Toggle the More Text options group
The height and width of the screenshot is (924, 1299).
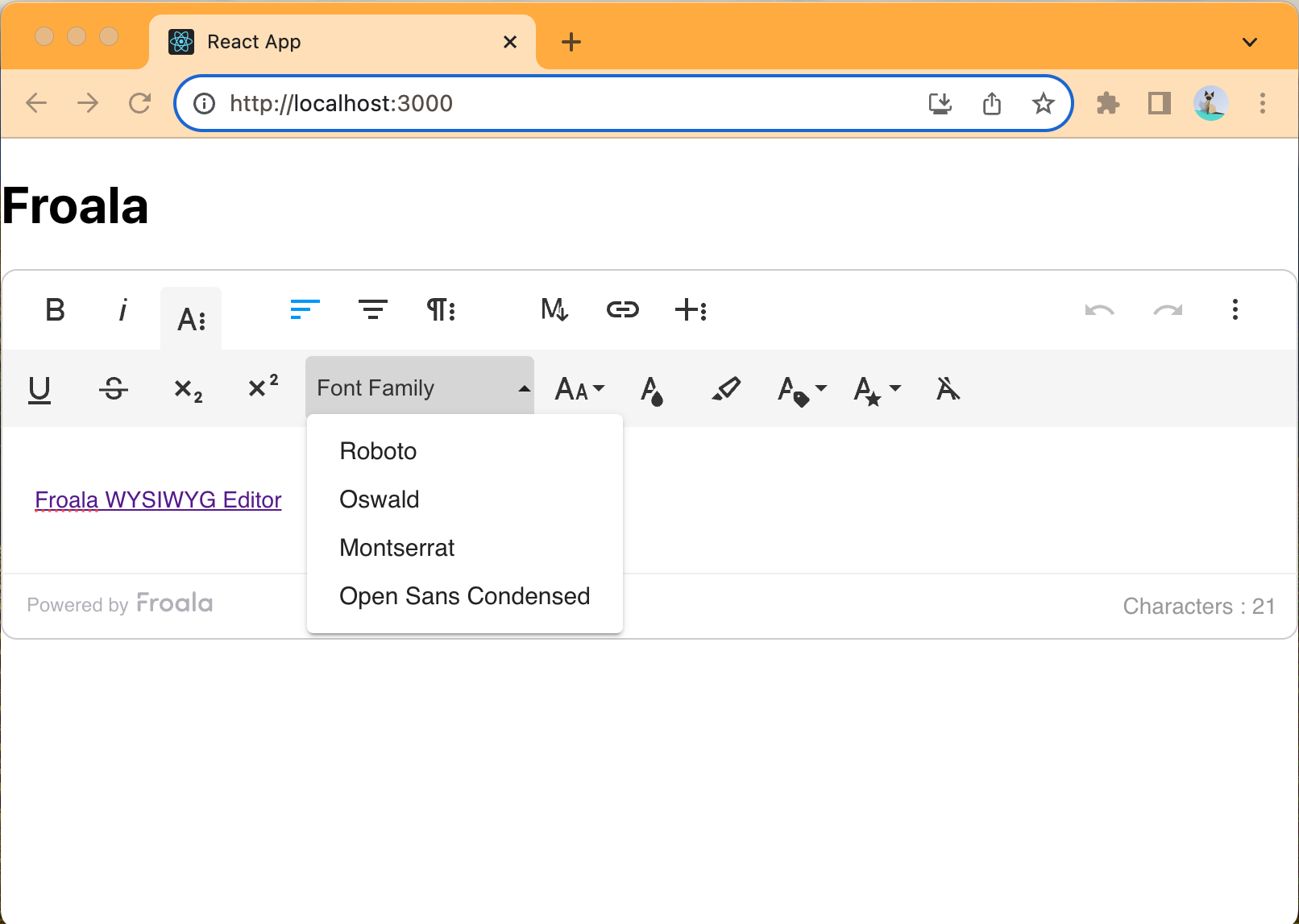[x=191, y=317]
